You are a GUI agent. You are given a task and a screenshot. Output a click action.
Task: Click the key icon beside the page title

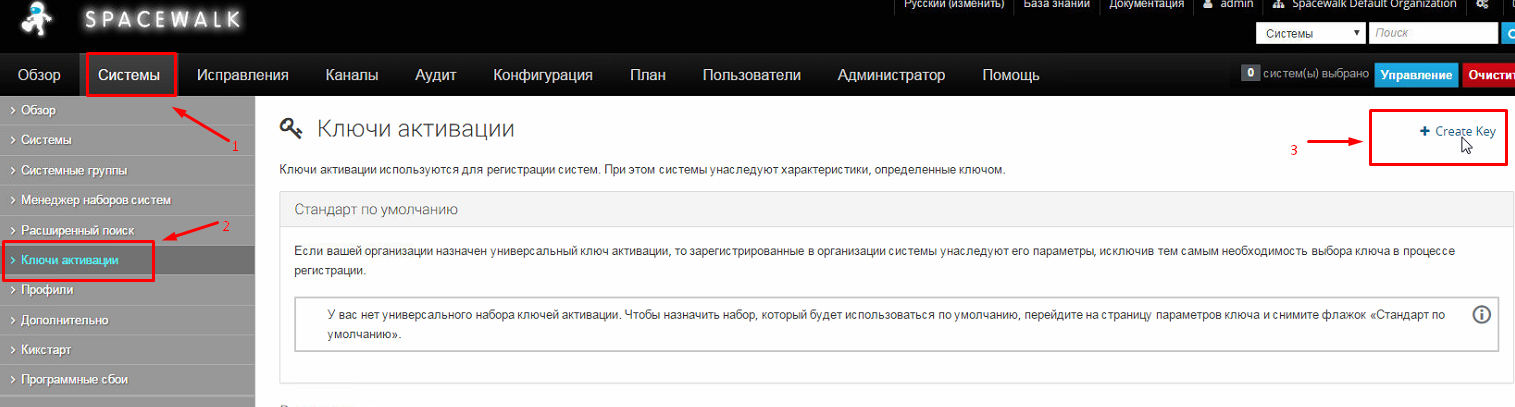coord(291,128)
